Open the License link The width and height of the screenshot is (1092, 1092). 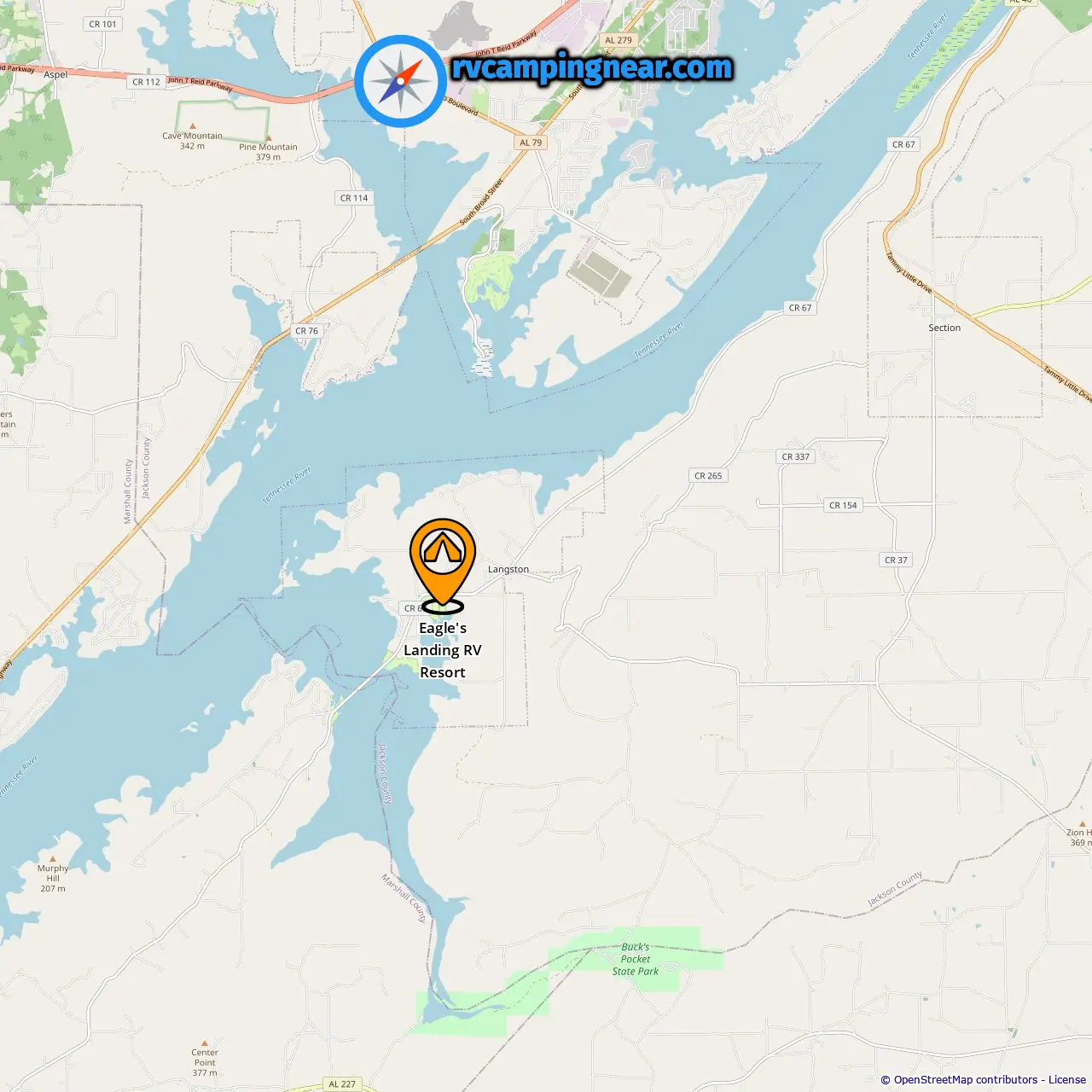1067,1080
